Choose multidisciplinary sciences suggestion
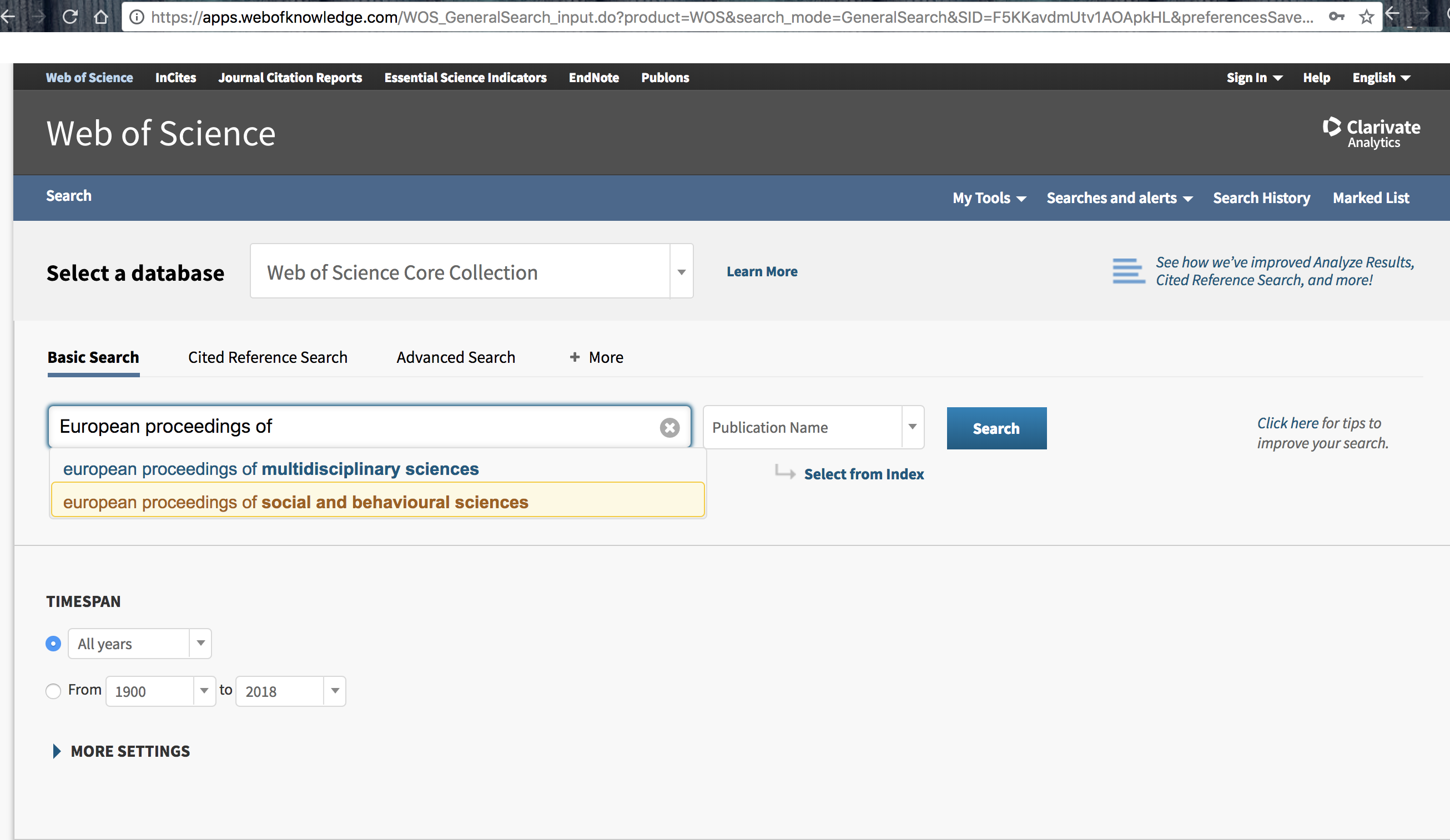 pos(377,469)
